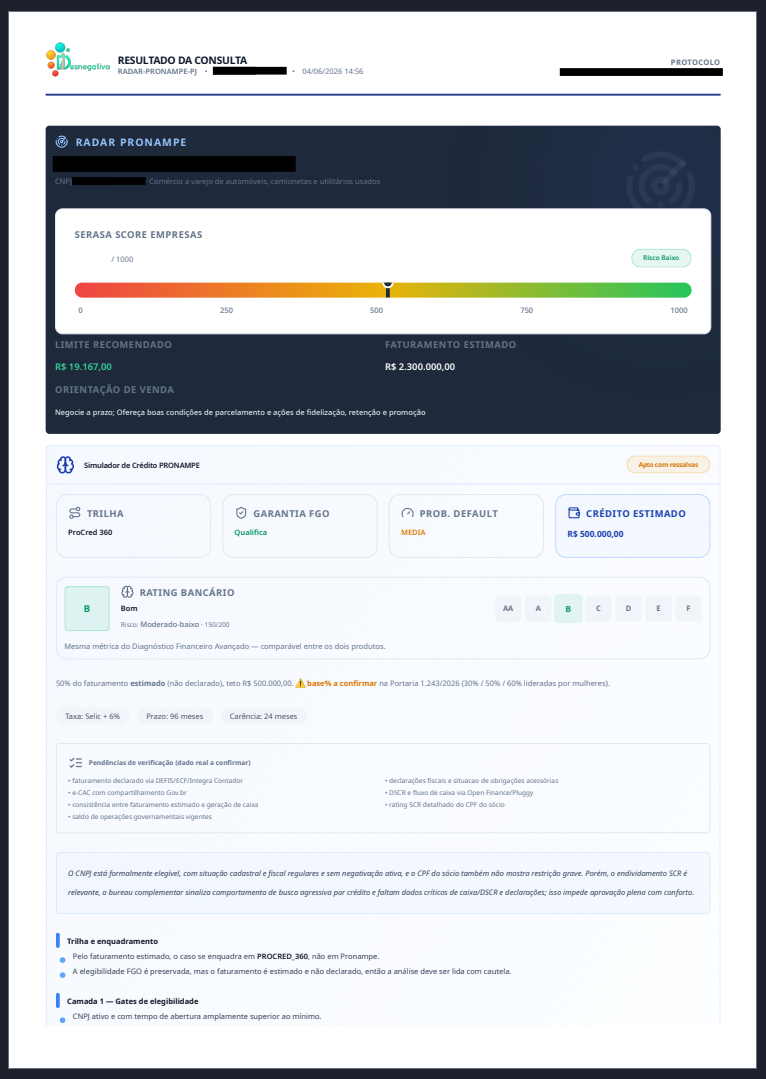This screenshot has width=766, height=1079.
Task: Click the brain icon next to RATING BANCÁRIO
Action: [x=127, y=592]
